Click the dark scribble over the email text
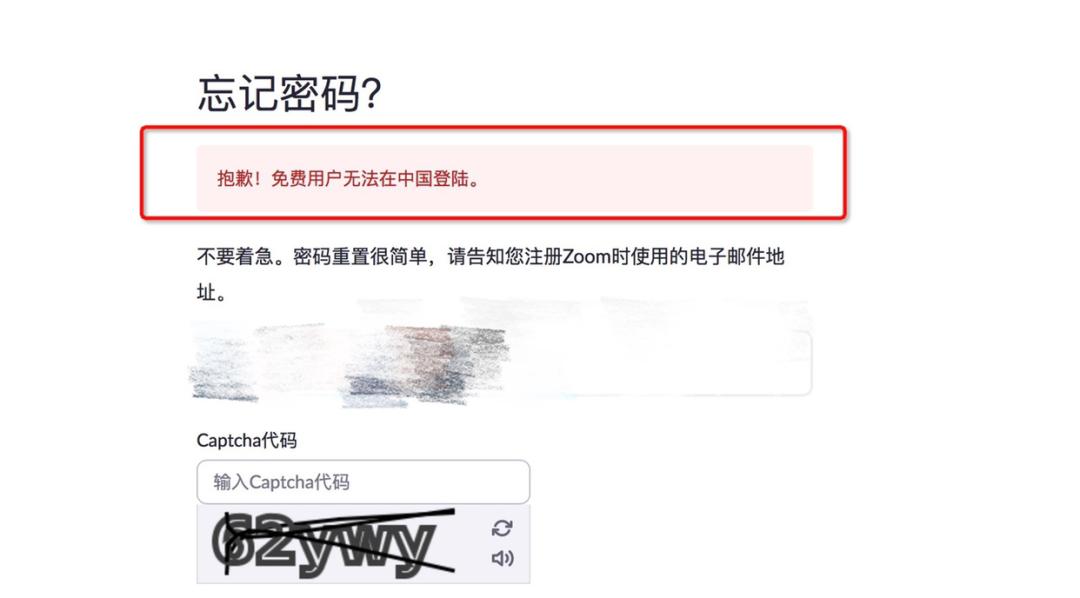This screenshot has width=1080, height=598. tap(427, 365)
